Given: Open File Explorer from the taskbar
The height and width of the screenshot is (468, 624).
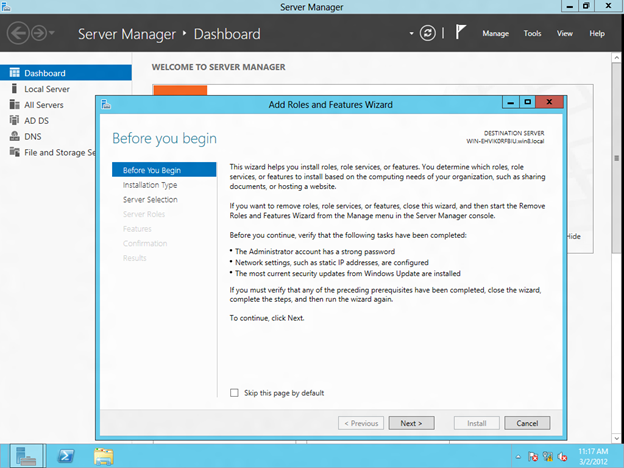Looking at the screenshot, I should click(103, 456).
